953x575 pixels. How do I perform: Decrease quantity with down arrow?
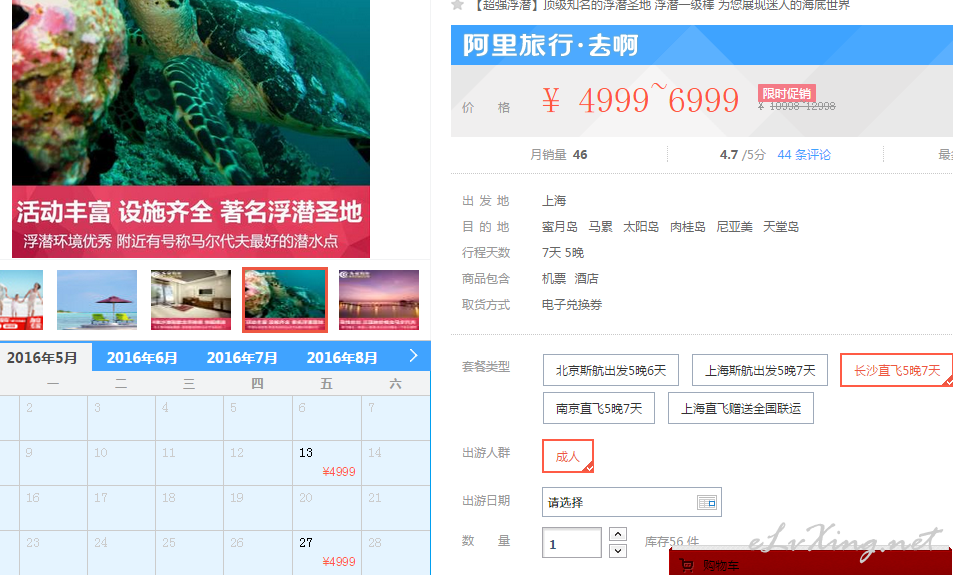618,551
